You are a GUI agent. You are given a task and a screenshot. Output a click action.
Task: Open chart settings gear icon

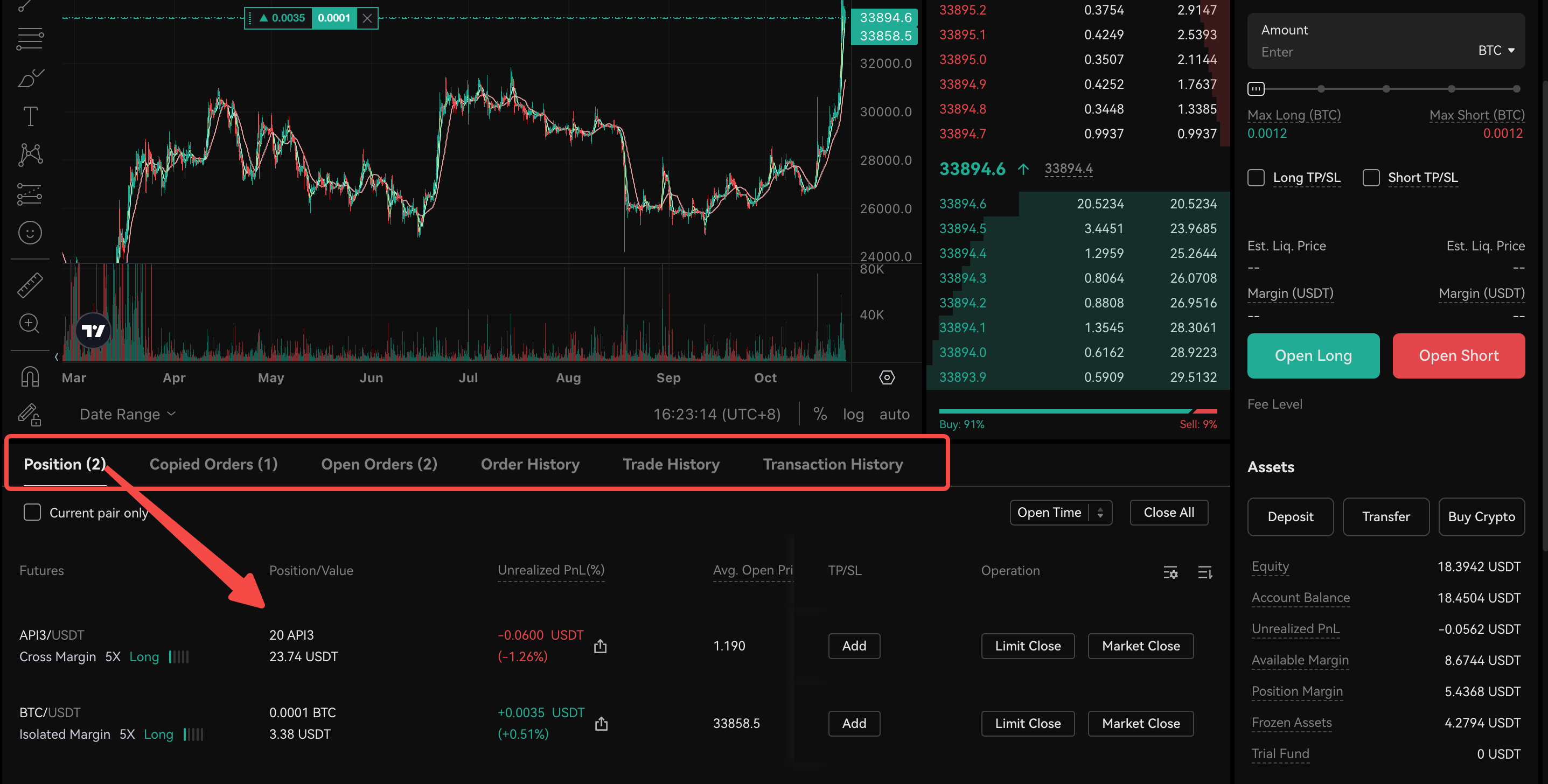click(x=887, y=377)
